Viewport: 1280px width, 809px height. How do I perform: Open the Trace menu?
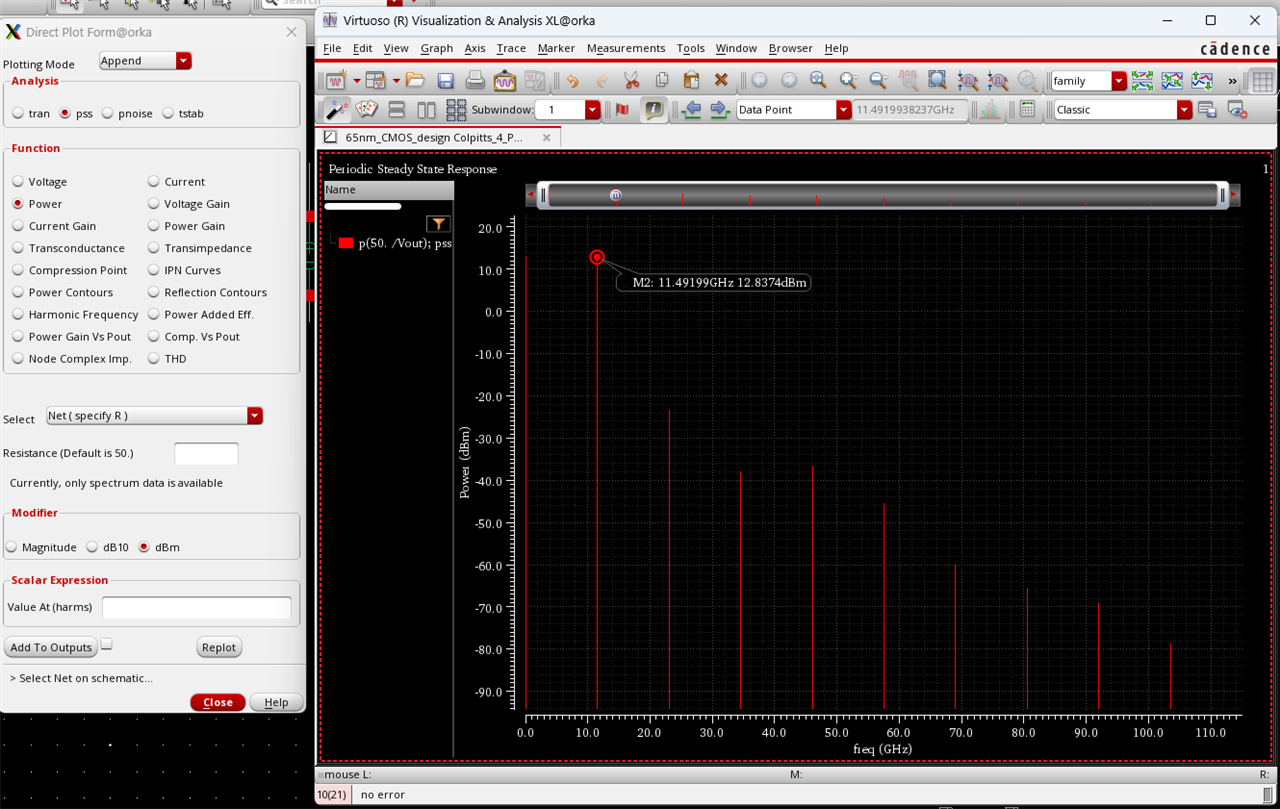(510, 48)
